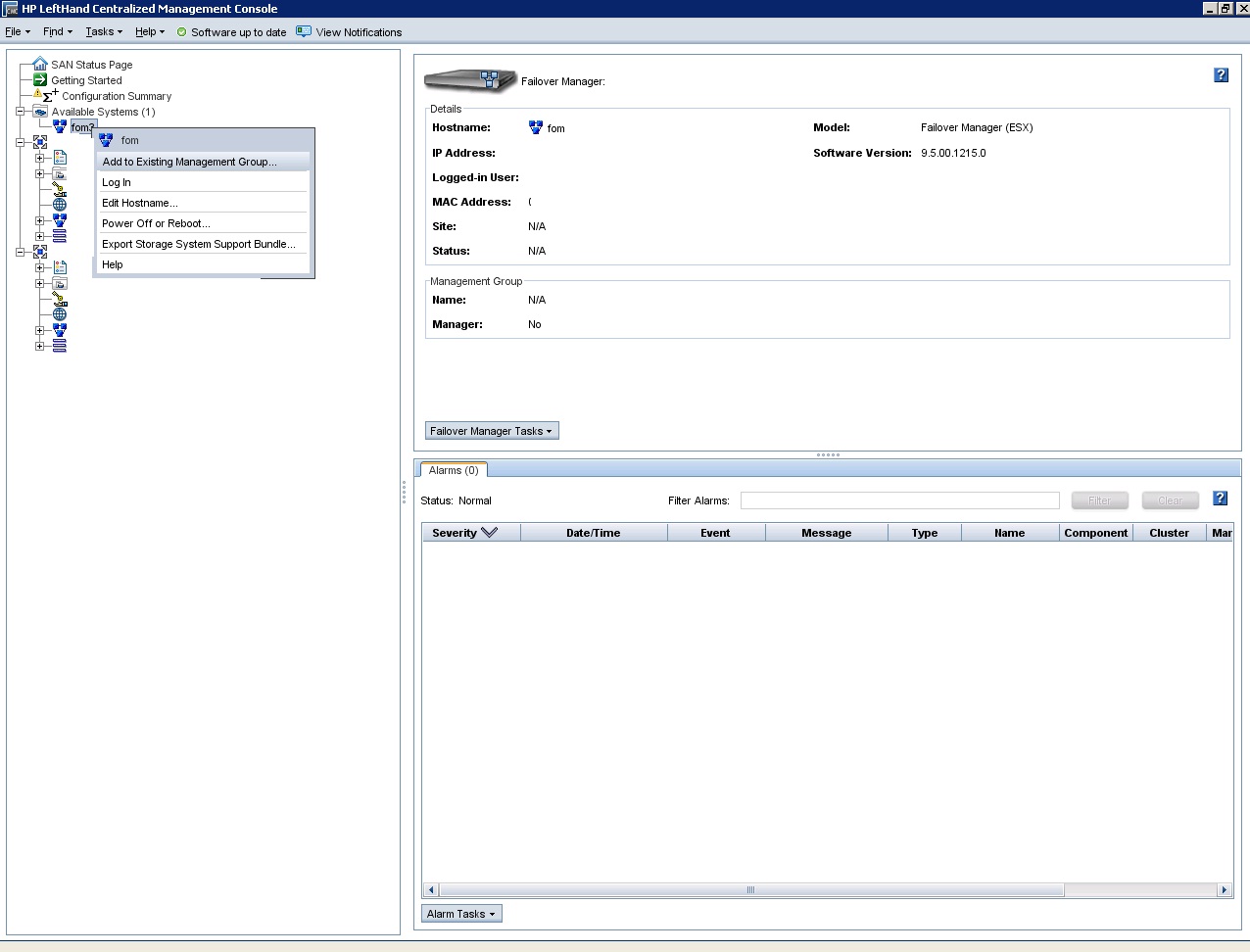
Task: Click the Clear button in Alarms panel
Action: 1171,500
